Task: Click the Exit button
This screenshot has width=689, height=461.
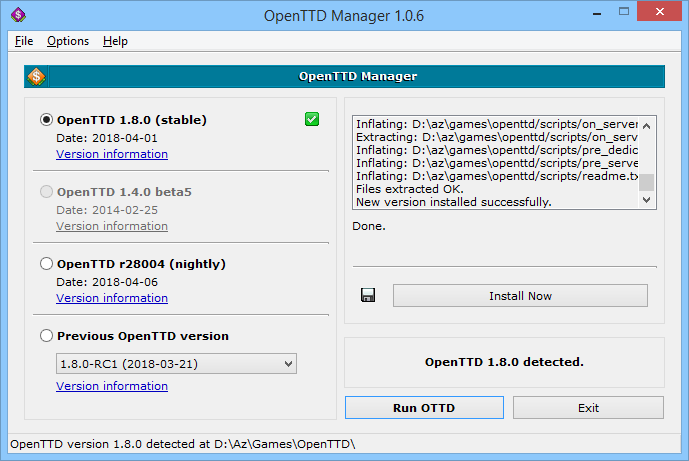Action: click(588, 407)
